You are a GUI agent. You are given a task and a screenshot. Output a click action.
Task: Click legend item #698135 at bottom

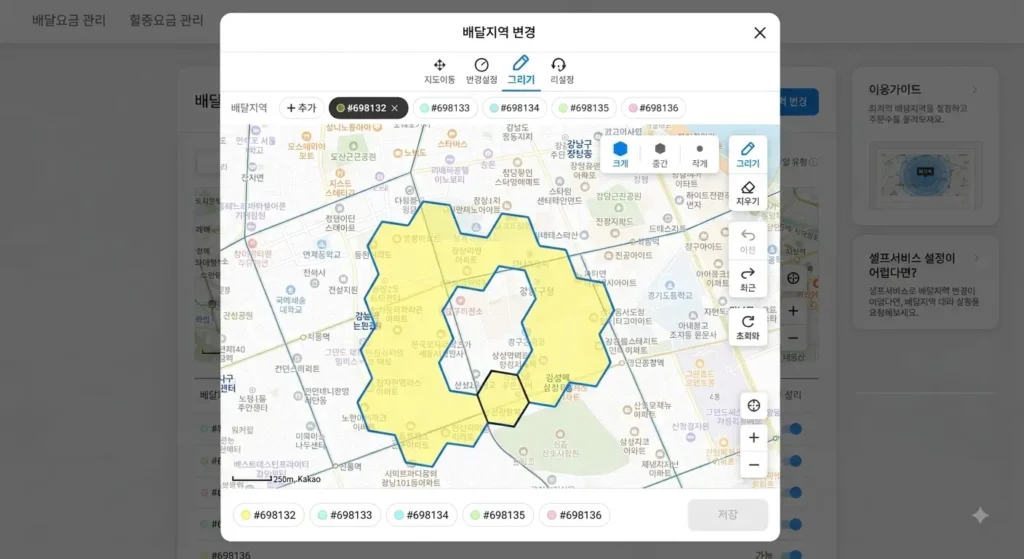(498, 515)
